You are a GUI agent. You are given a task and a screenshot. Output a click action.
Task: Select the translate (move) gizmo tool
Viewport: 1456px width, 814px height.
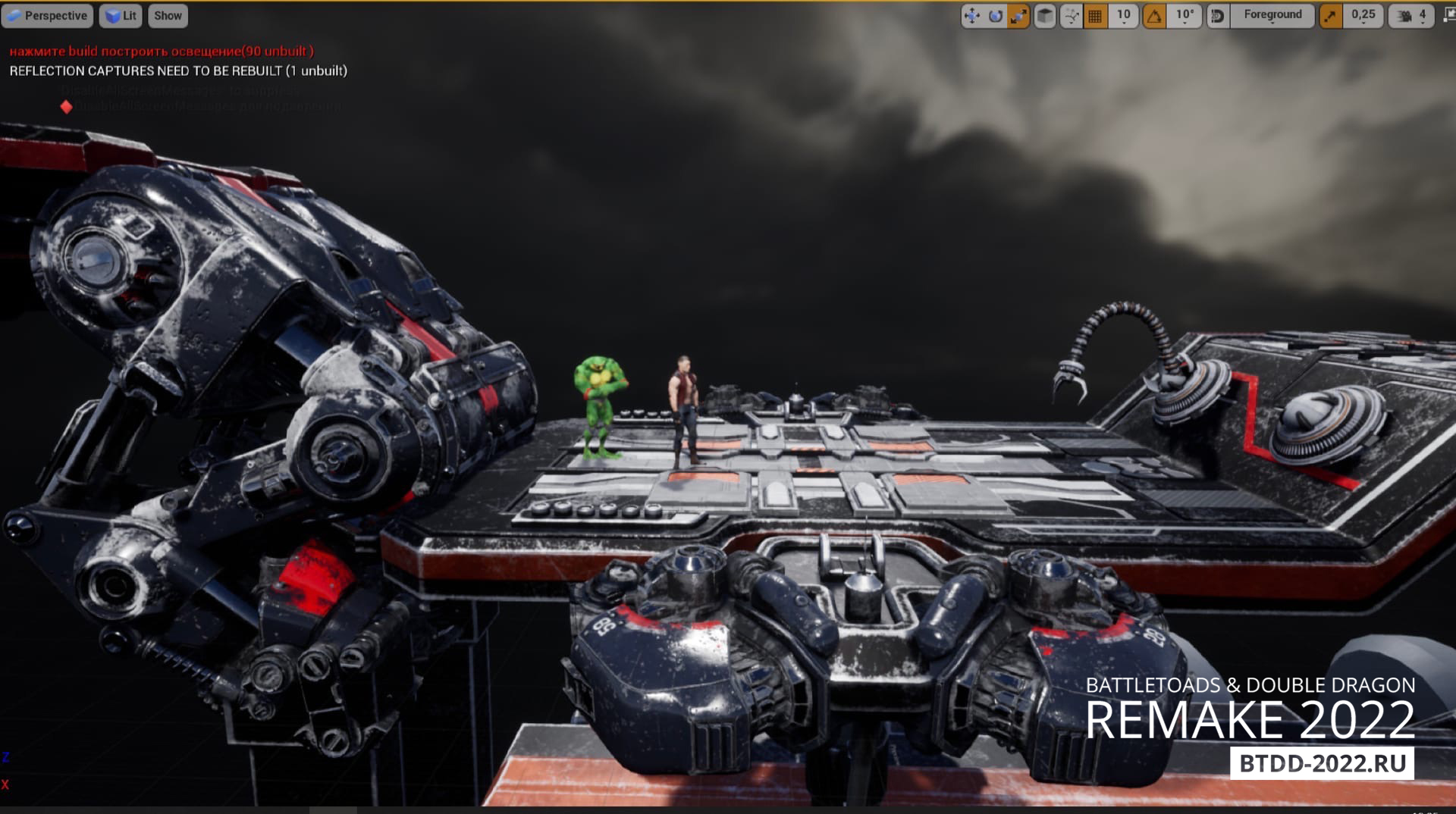[972, 15]
